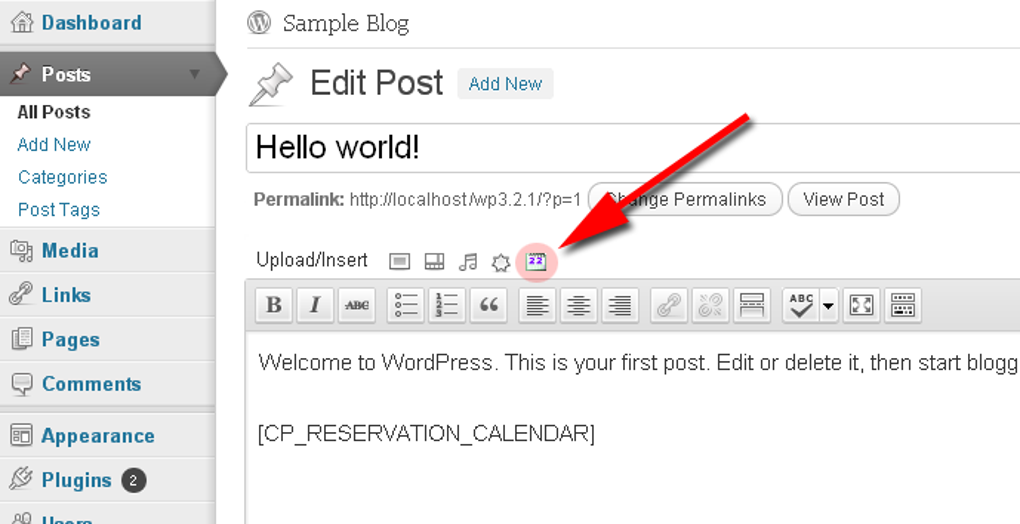Insert a blockquote with the quote icon
The width and height of the screenshot is (1020, 524).
tap(489, 305)
